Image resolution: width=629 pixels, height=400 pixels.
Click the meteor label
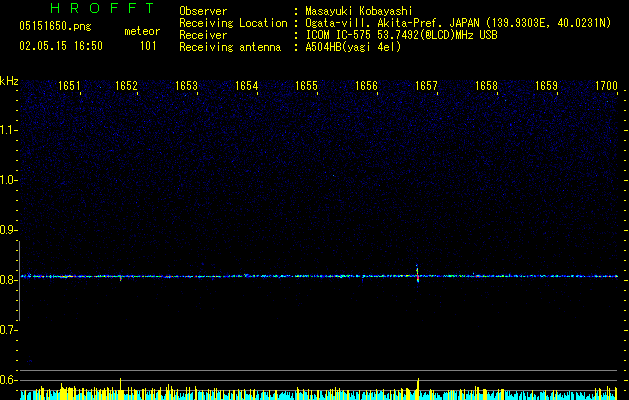142,31
